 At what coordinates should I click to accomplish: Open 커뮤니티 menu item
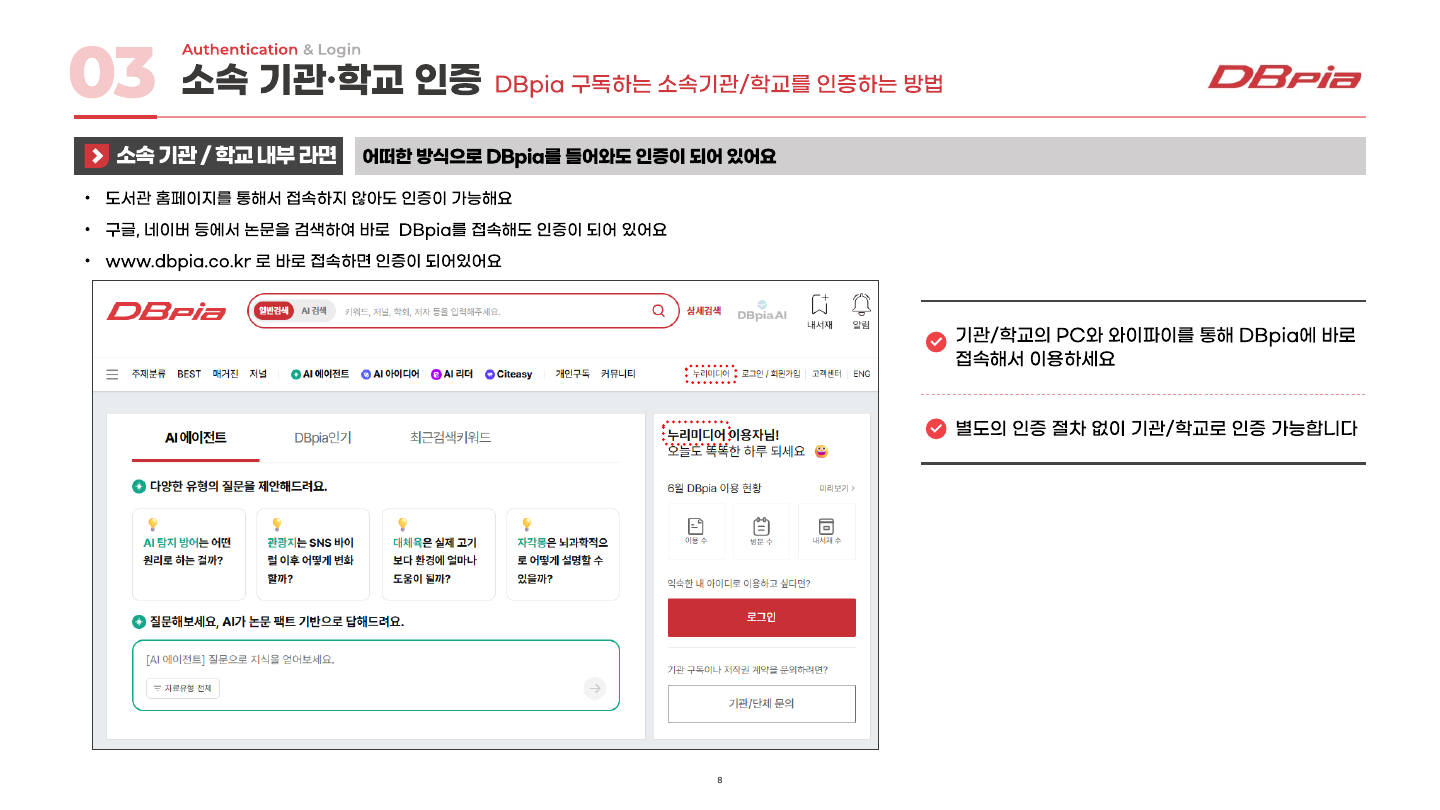point(618,374)
